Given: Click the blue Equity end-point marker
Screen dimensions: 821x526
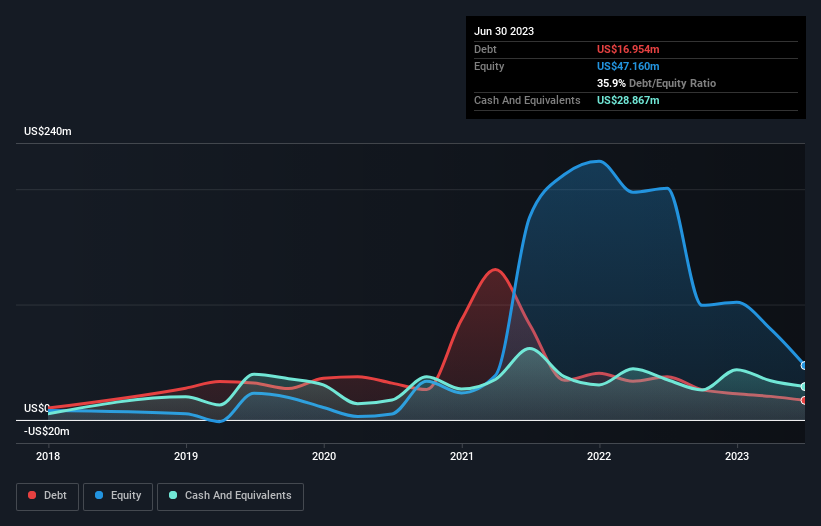Looking at the screenshot, I should (804, 365).
